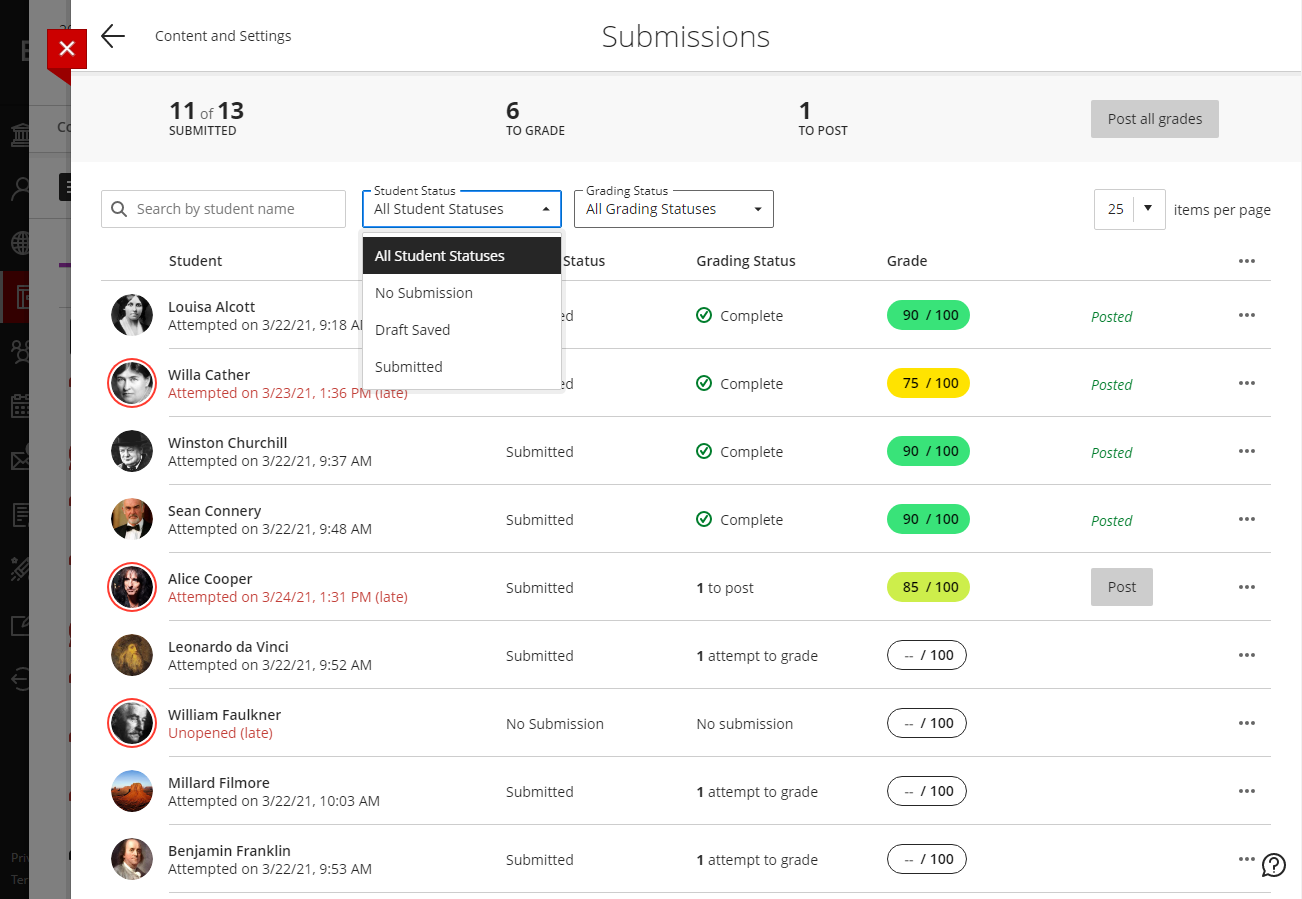Open more options for Winston Churchill row
This screenshot has width=1302, height=899.
coord(1246,451)
